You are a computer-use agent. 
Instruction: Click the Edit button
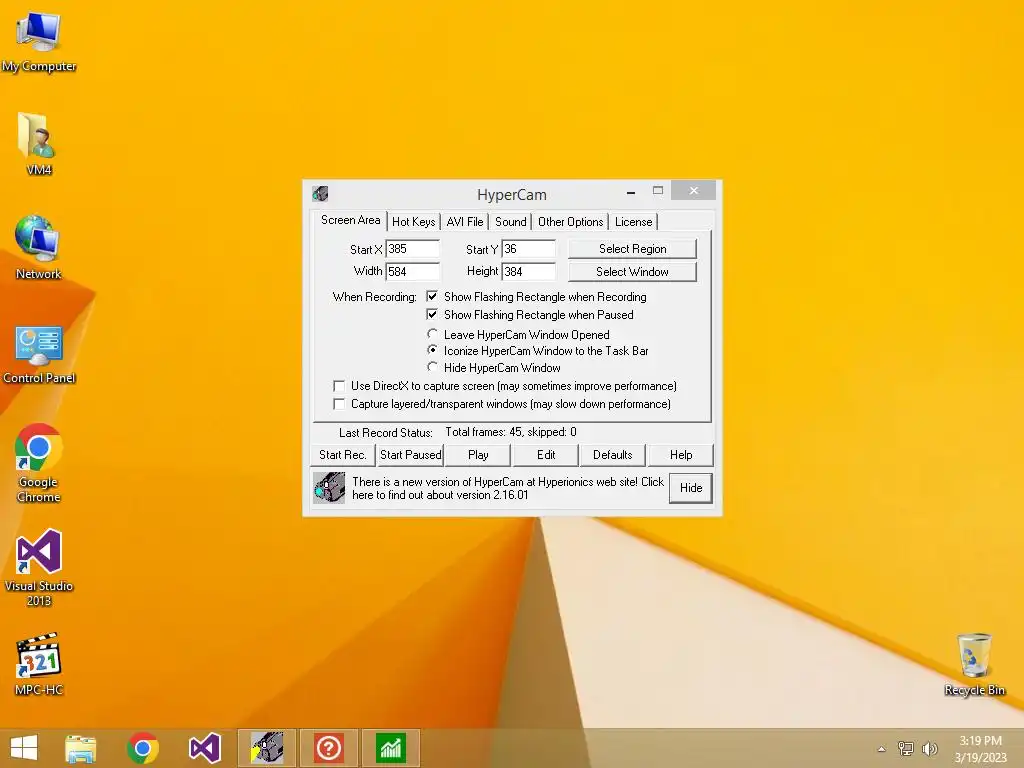coord(546,455)
